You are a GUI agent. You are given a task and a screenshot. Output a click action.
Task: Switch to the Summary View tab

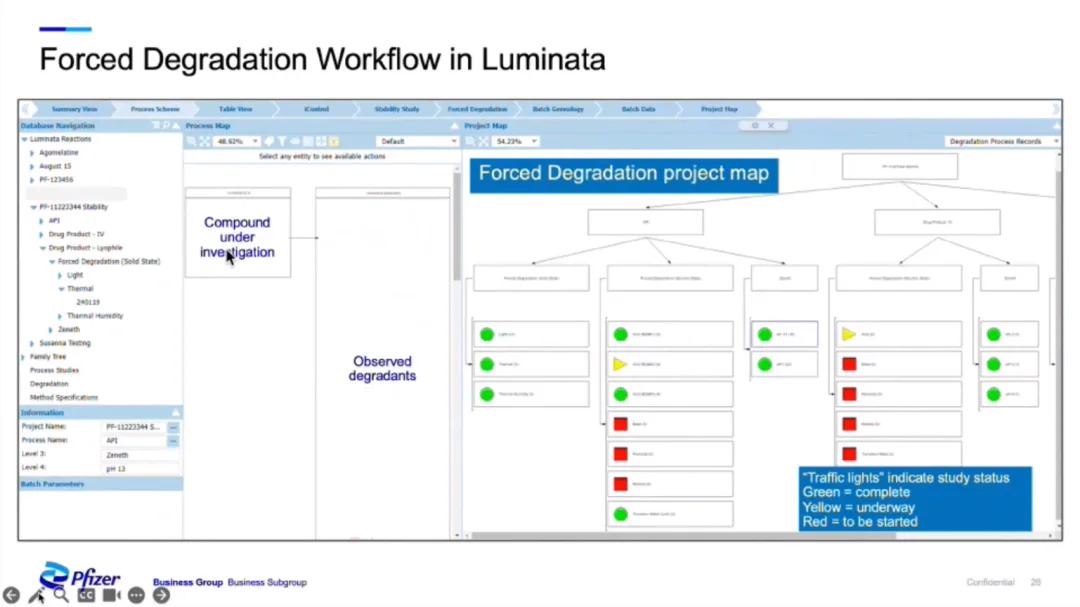click(74, 109)
